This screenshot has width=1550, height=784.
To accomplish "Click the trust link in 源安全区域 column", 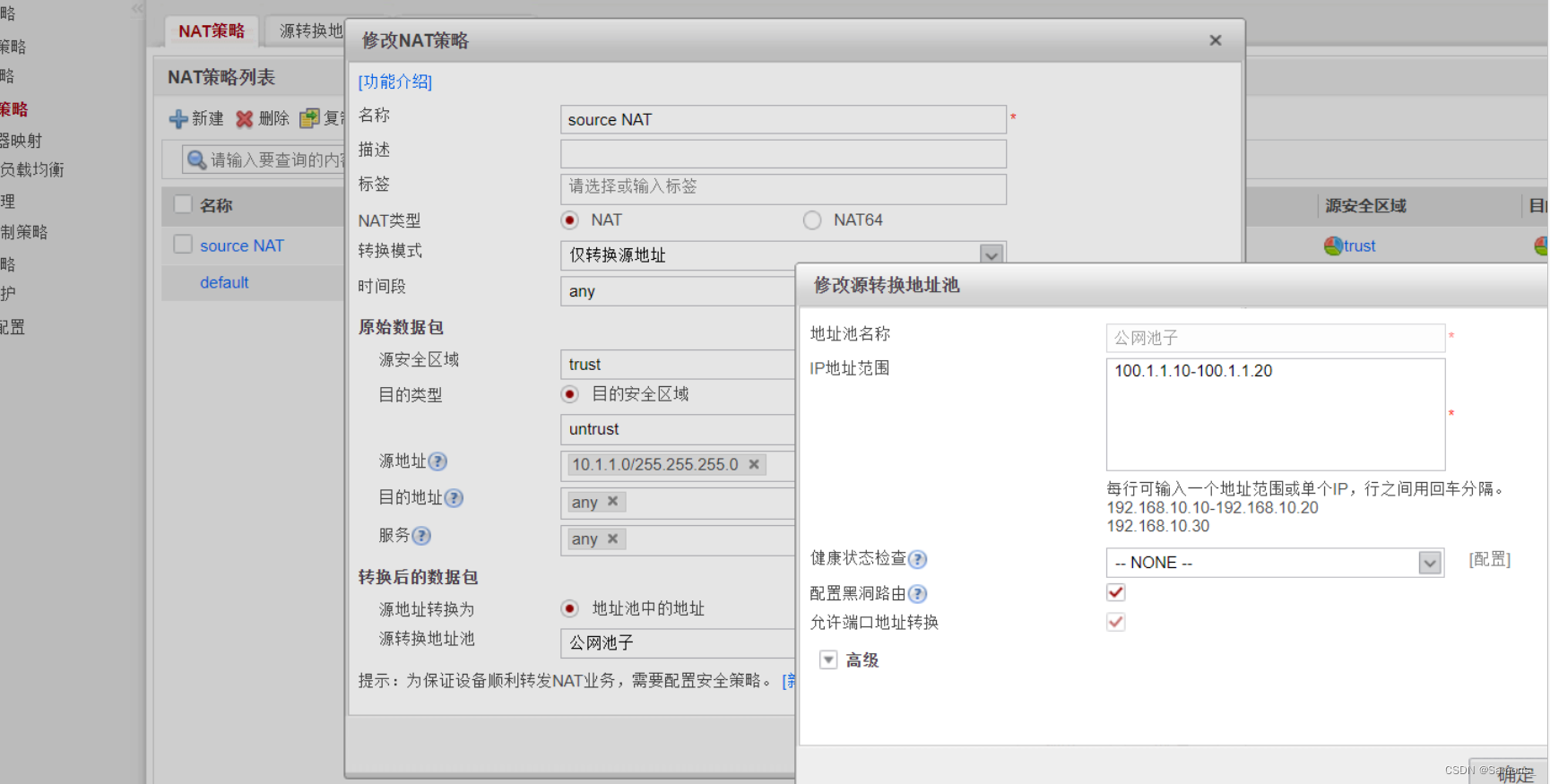I will pyautogui.click(x=1360, y=246).
